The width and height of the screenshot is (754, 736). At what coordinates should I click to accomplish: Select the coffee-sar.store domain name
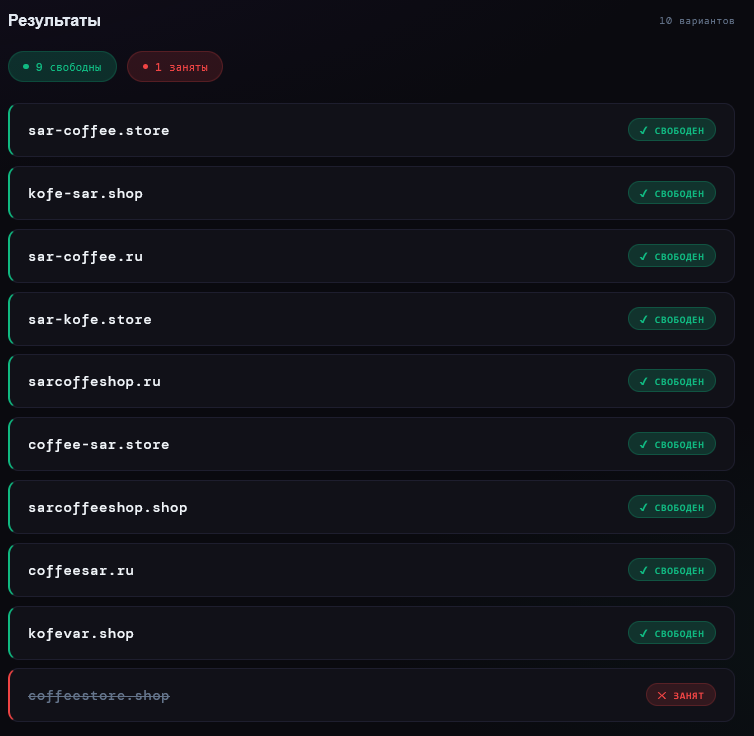click(x=99, y=444)
